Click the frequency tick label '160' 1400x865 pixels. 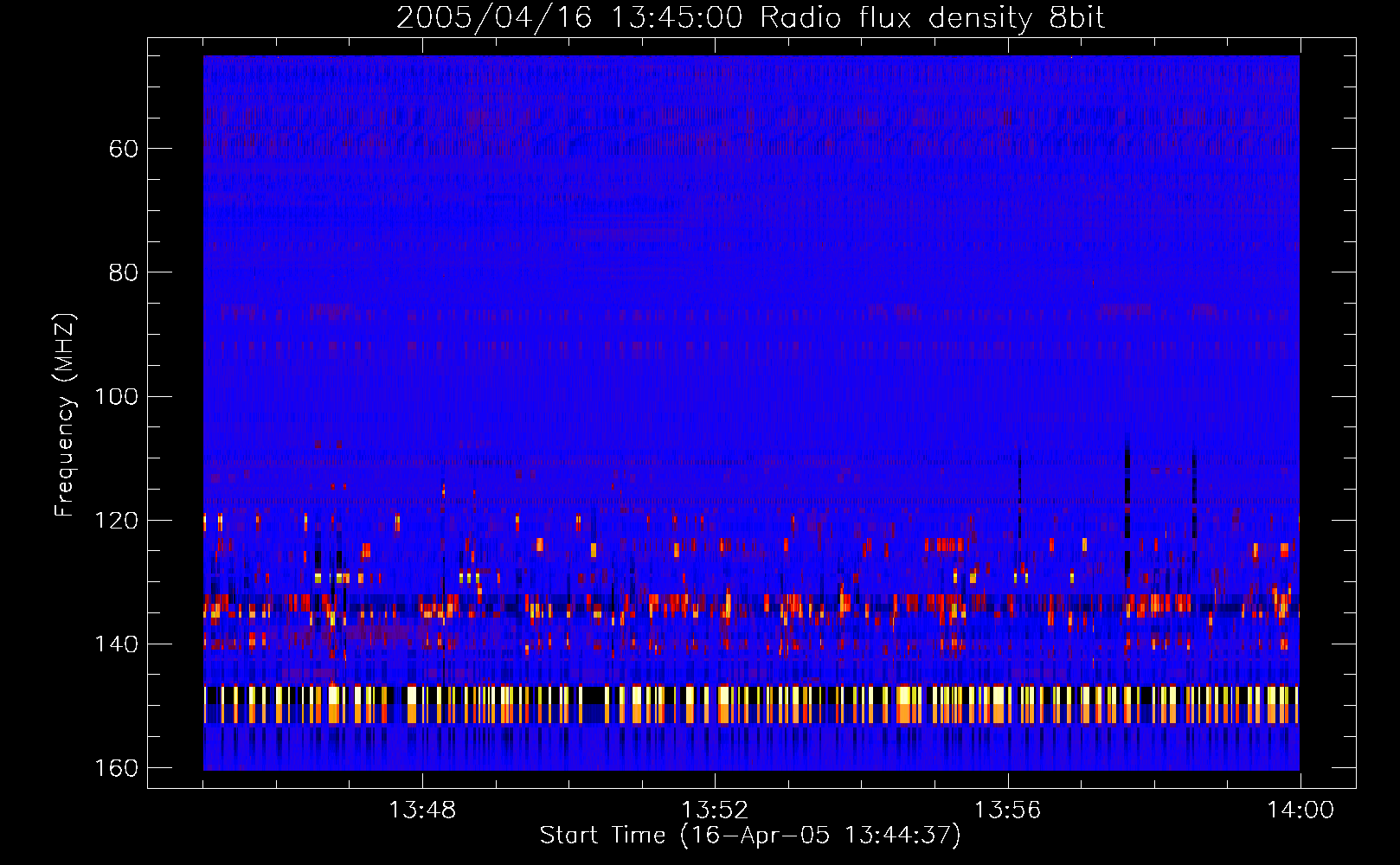(117, 768)
